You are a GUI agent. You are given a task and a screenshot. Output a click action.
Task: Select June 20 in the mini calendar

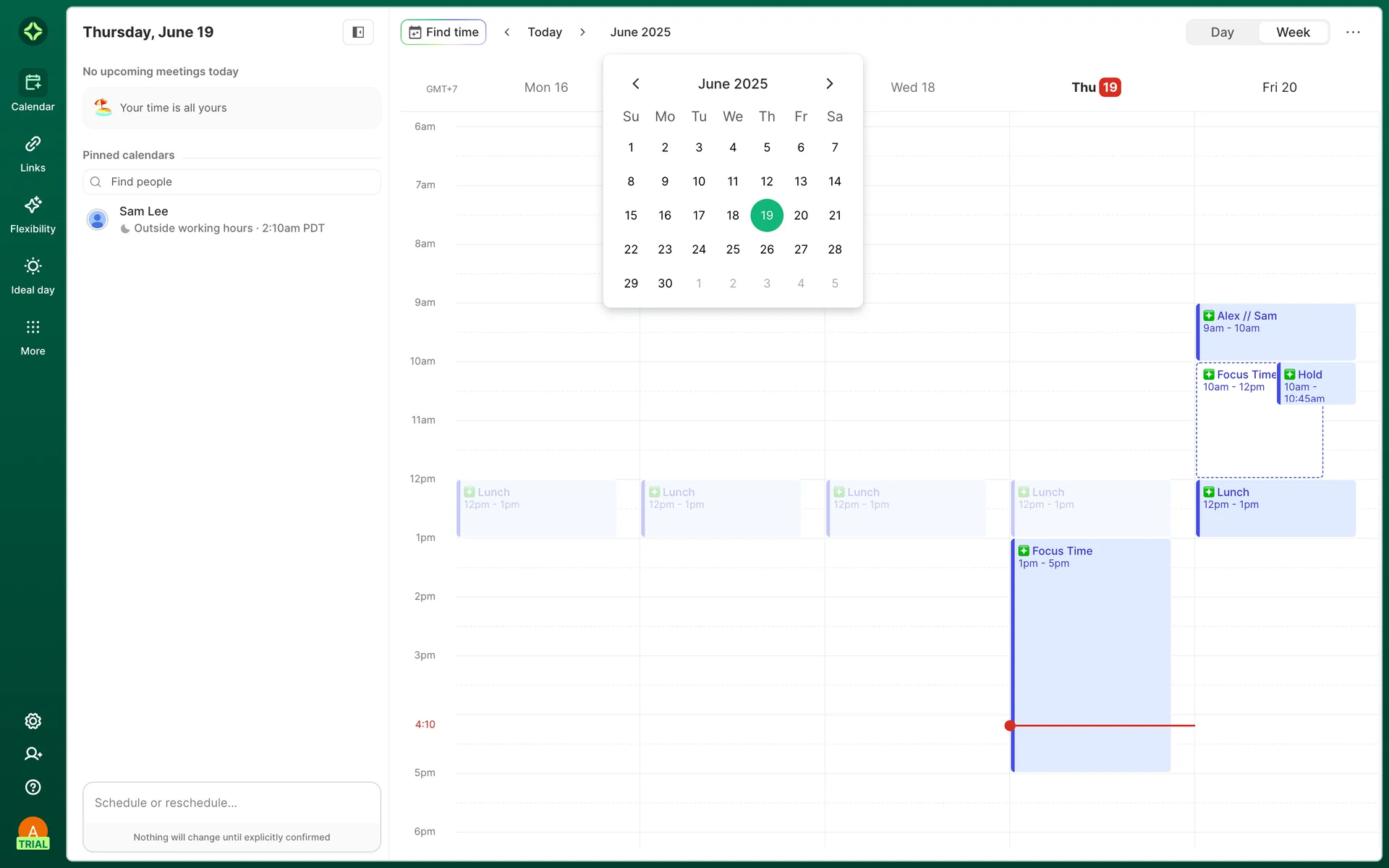coord(801,216)
